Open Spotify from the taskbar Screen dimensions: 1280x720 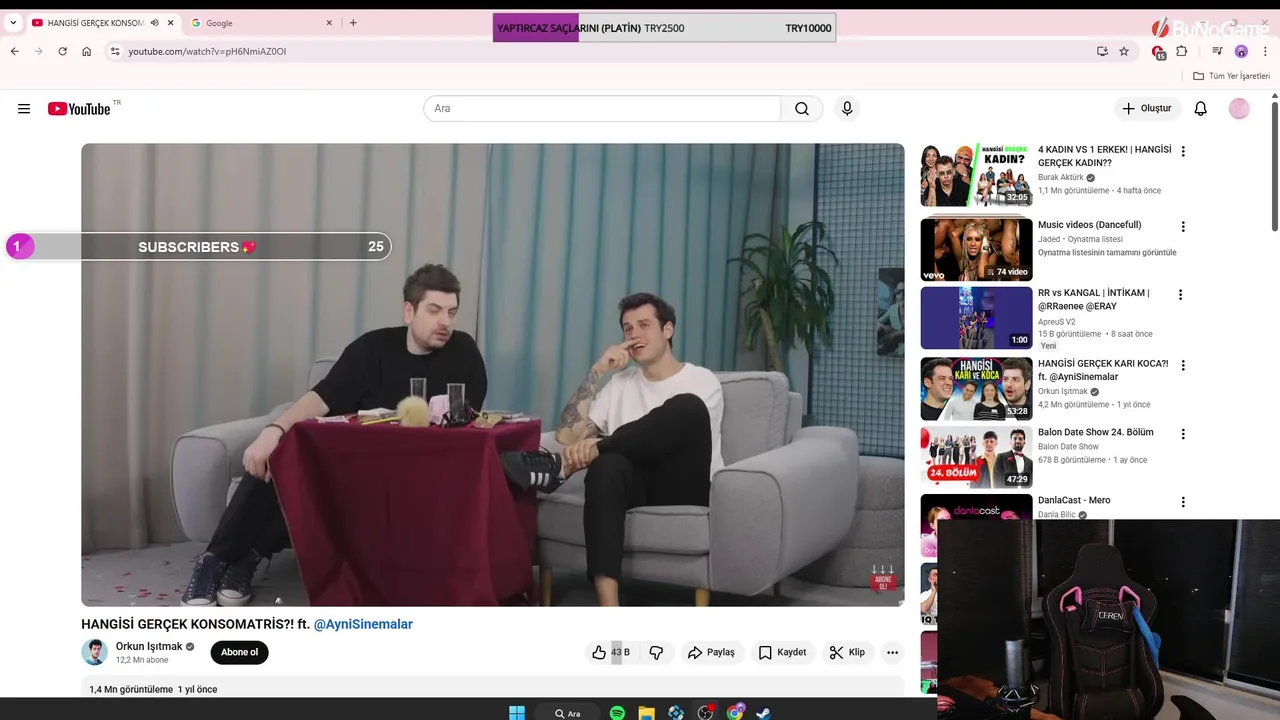point(617,712)
